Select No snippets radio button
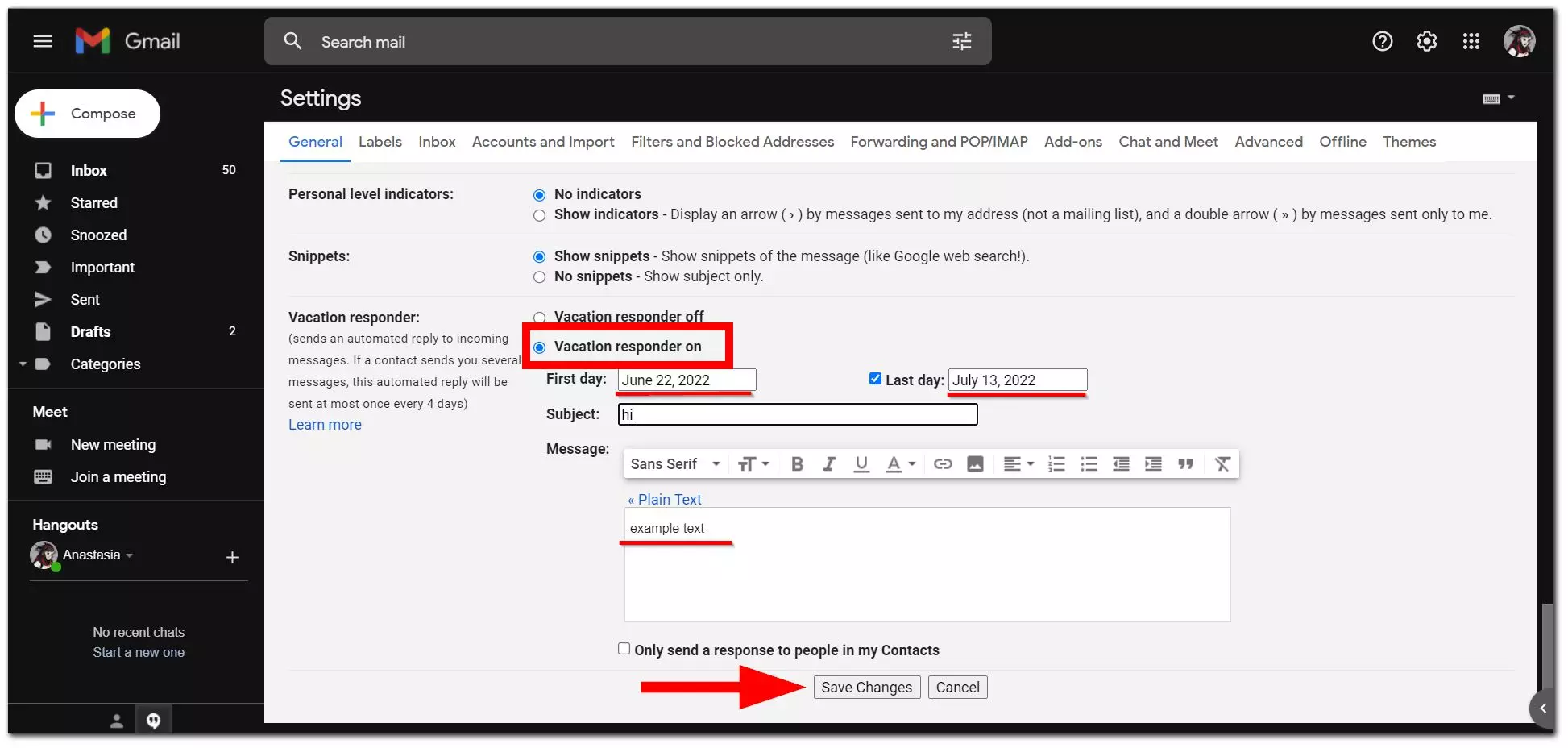 pos(540,277)
